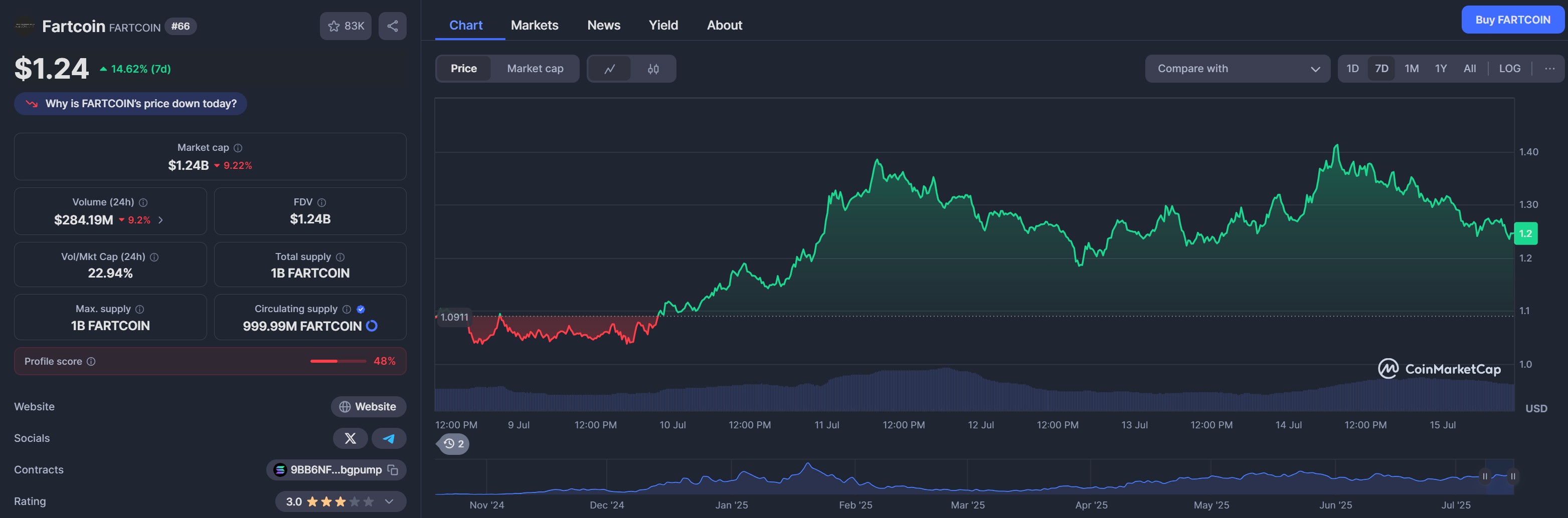Image resolution: width=1568 pixels, height=518 pixels.
Task: Open FDV info icon
Action: click(x=321, y=202)
